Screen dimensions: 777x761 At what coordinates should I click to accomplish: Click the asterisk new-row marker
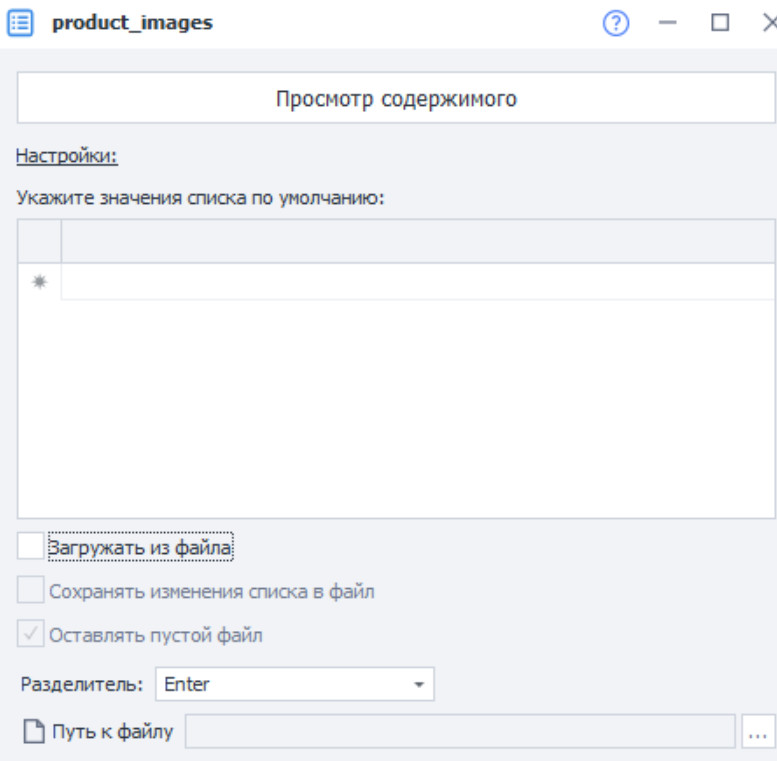(40, 282)
